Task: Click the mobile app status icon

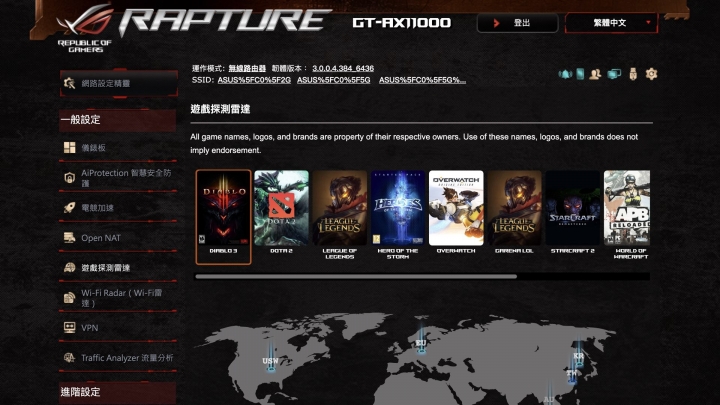Action: 580,74
